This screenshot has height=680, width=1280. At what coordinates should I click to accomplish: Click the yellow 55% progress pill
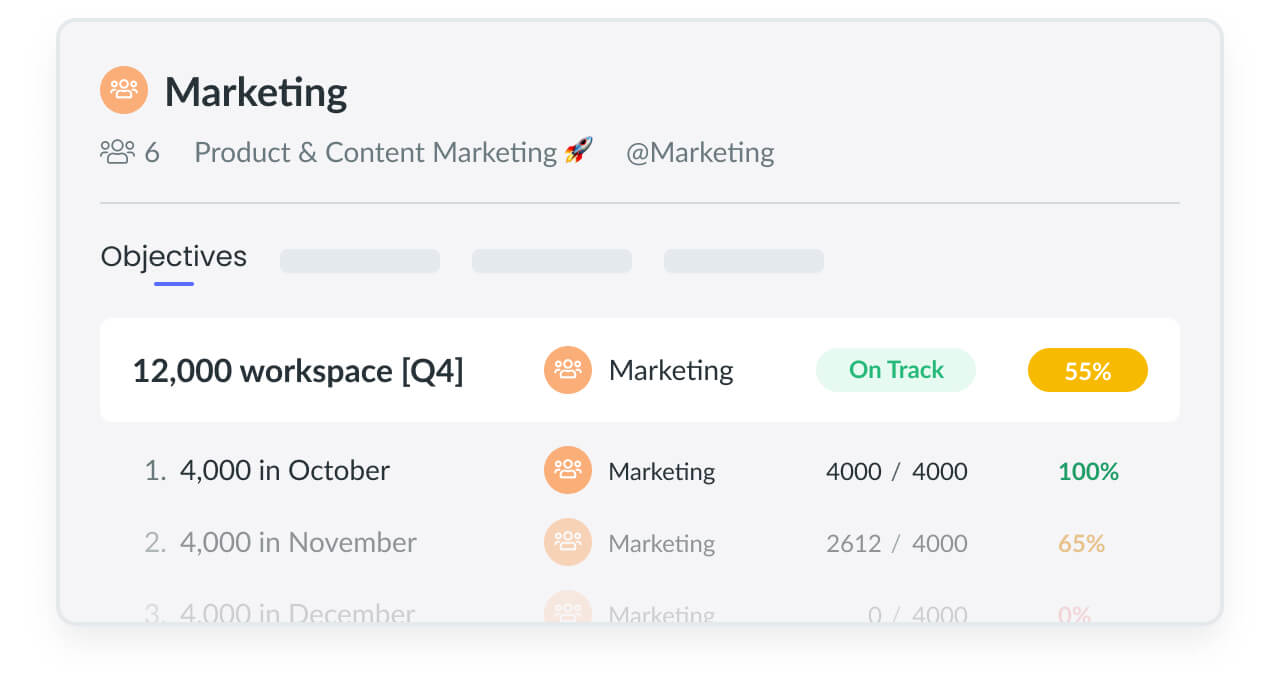point(1088,370)
